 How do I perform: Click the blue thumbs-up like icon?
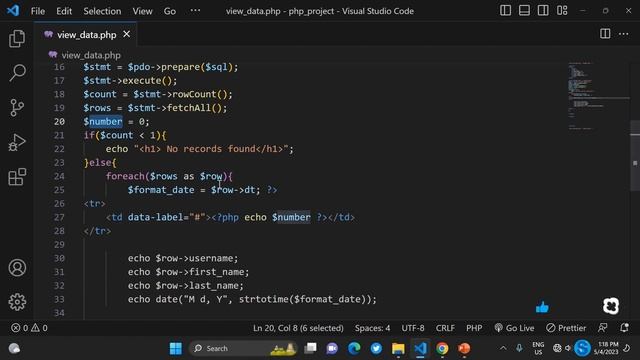[542, 307]
